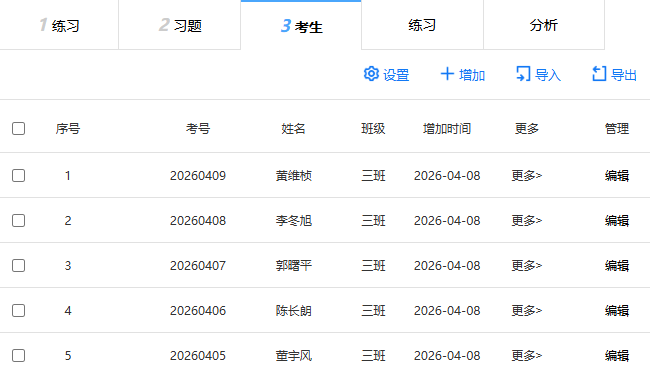Image resolution: width=650 pixels, height=374 pixels.
Task: Click 编辑 for row 20260406
Action: point(617,311)
